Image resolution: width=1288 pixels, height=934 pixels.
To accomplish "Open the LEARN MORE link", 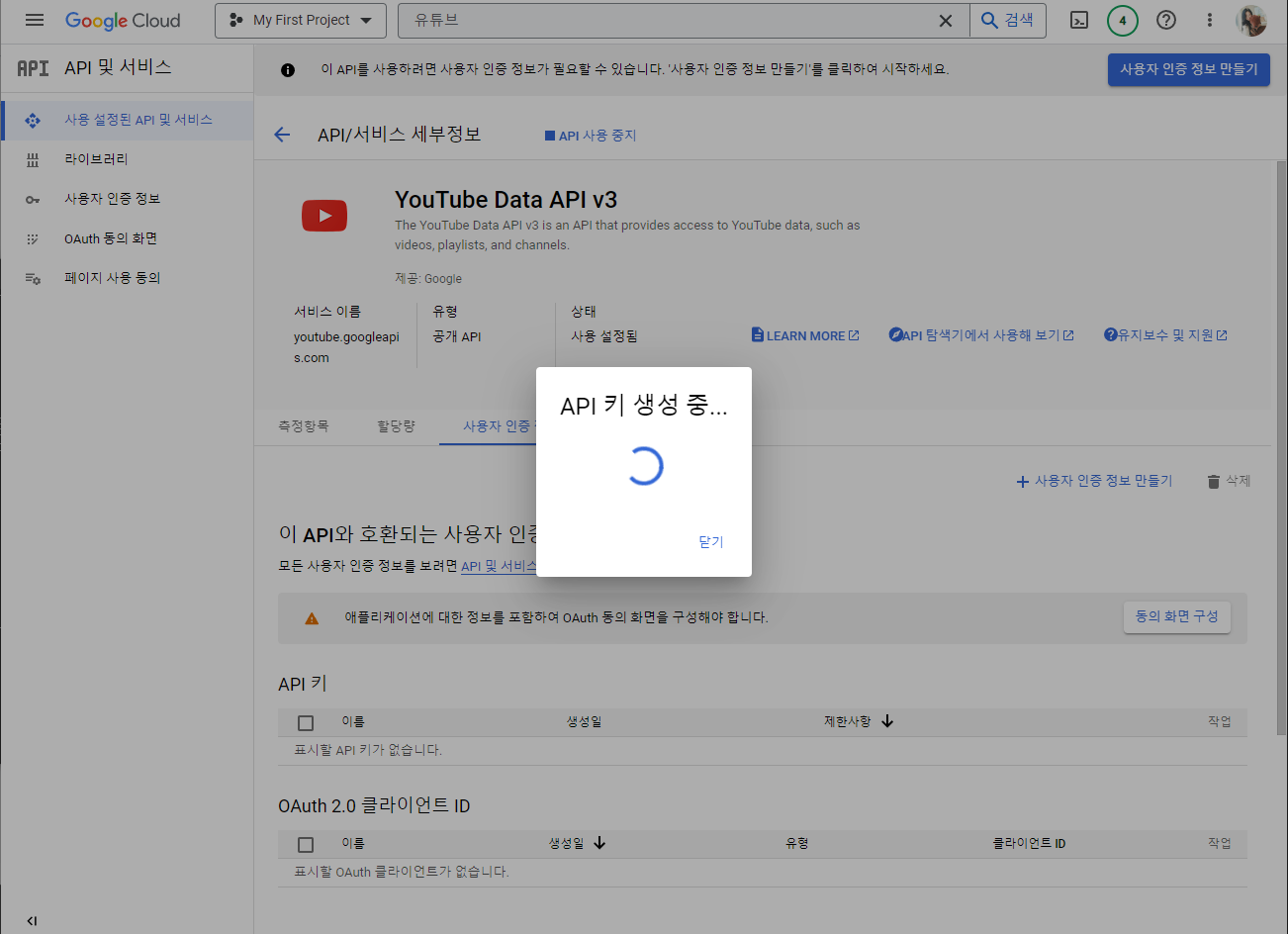I will [805, 335].
